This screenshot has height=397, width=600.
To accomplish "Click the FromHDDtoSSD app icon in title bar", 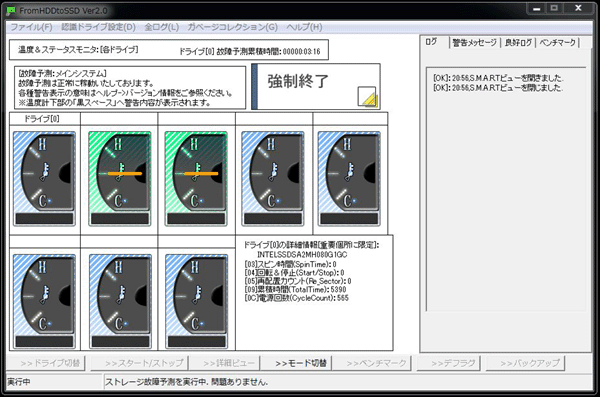I will 11,11.
